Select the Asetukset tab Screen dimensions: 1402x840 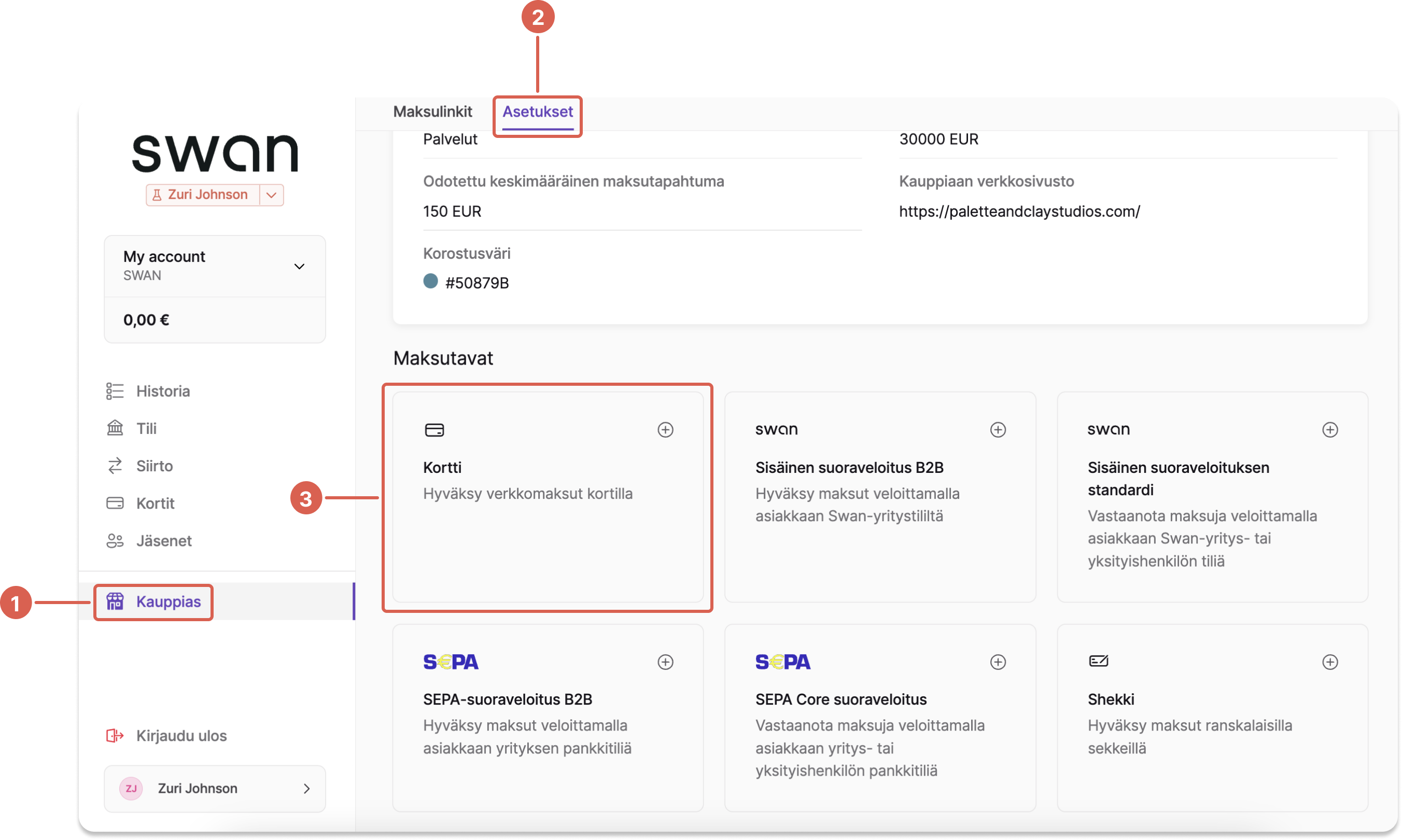[538, 111]
